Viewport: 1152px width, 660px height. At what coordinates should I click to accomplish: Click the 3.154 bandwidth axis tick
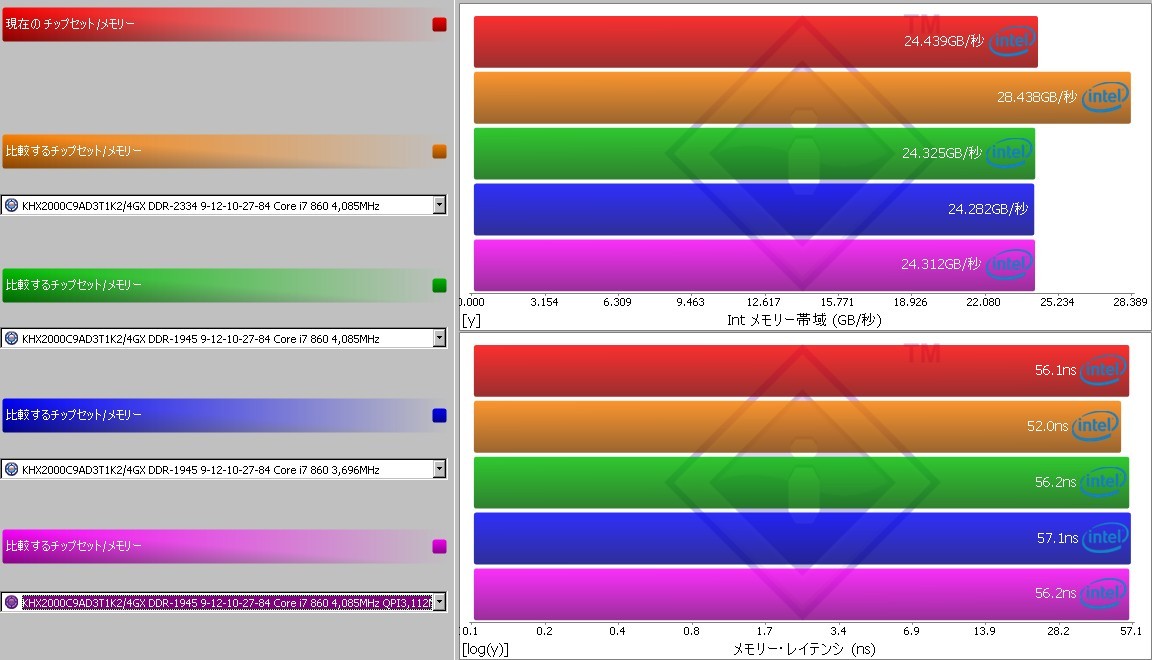544,302
